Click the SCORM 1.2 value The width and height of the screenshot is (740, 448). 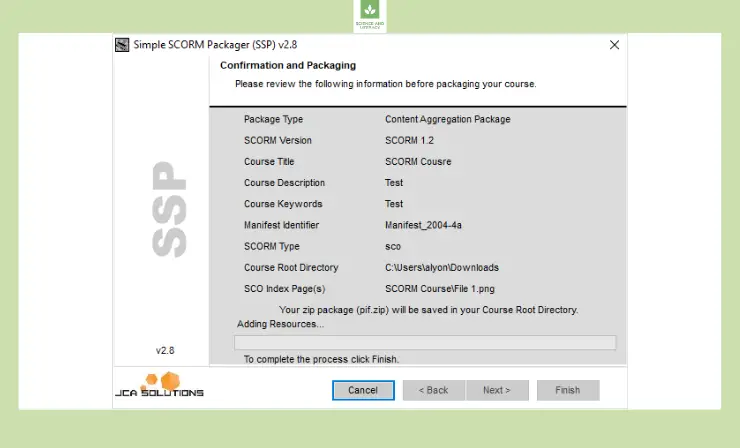point(409,141)
